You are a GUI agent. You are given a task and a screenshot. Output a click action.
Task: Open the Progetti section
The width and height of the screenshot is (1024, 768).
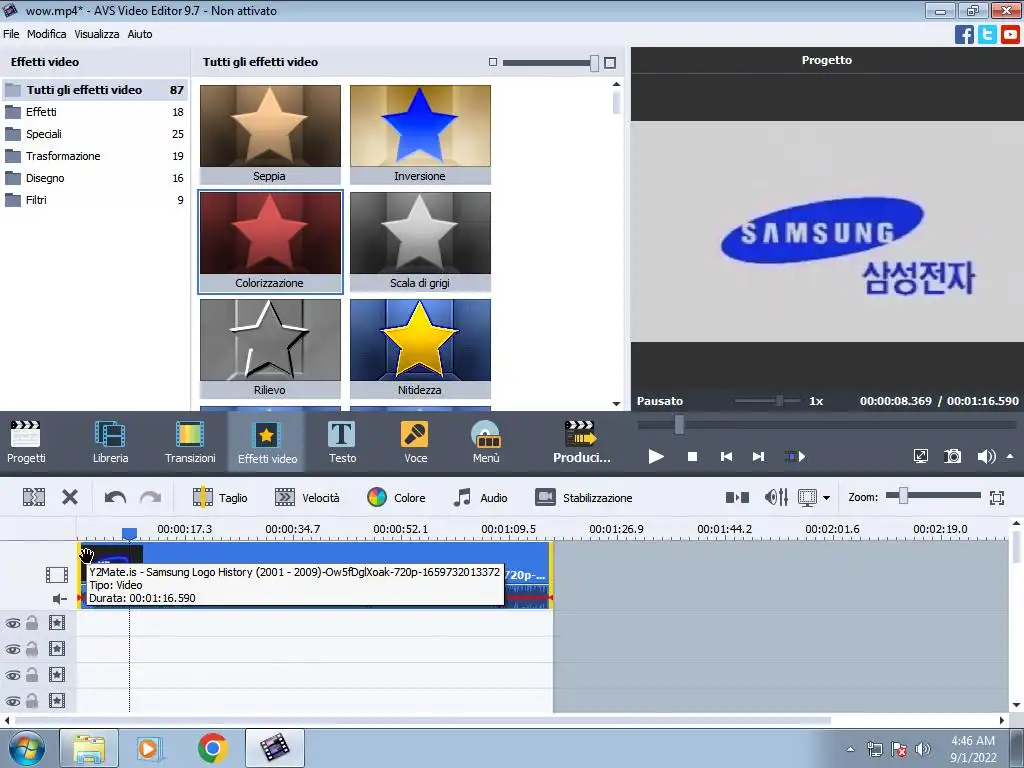coord(26,441)
